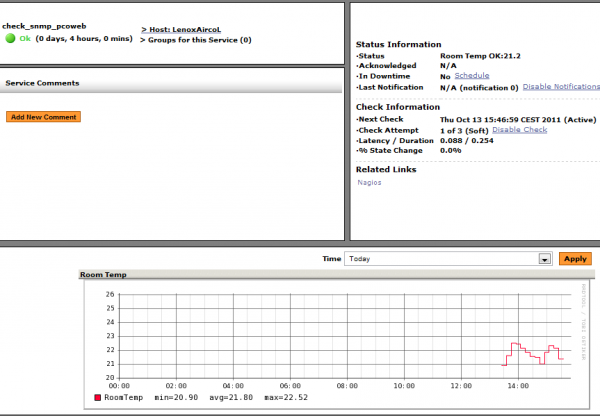The height and width of the screenshot is (416, 600).
Task: Click the Check Information heading
Action: point(397,106)
